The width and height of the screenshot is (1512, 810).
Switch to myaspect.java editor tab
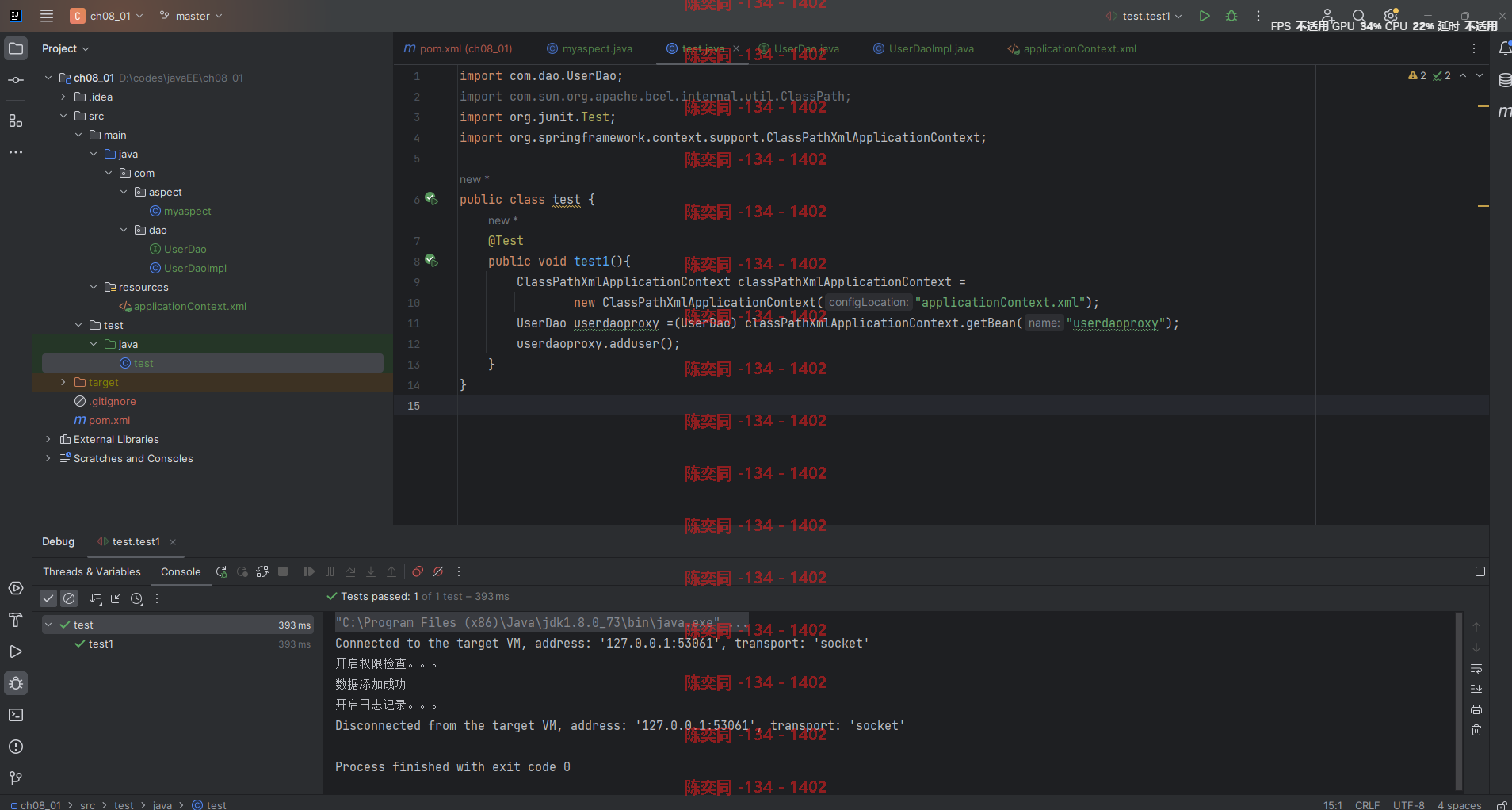pos(590,48)
